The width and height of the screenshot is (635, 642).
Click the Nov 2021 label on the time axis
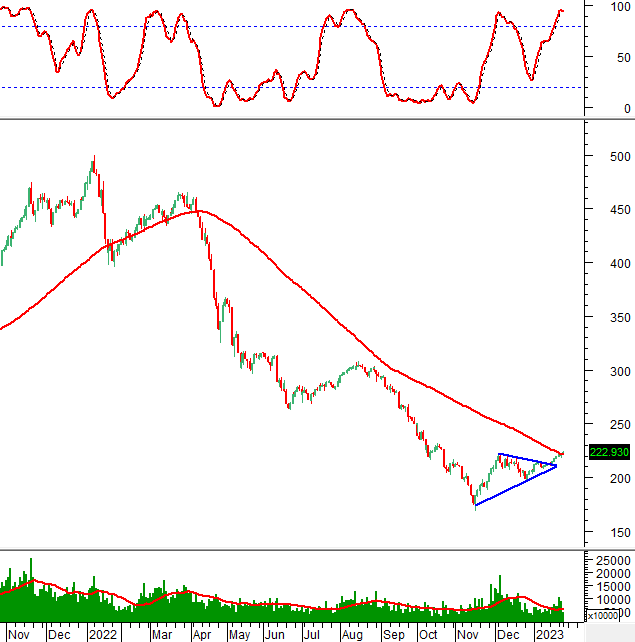tap(19, 634)
